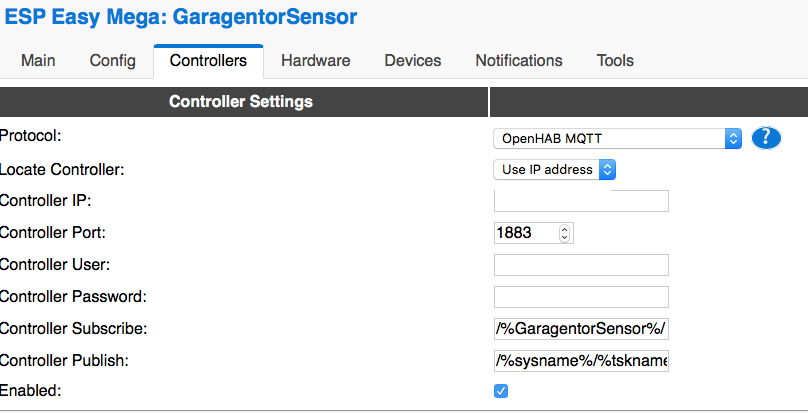
Task: Click the Controller IP input field
Action: 581,201
